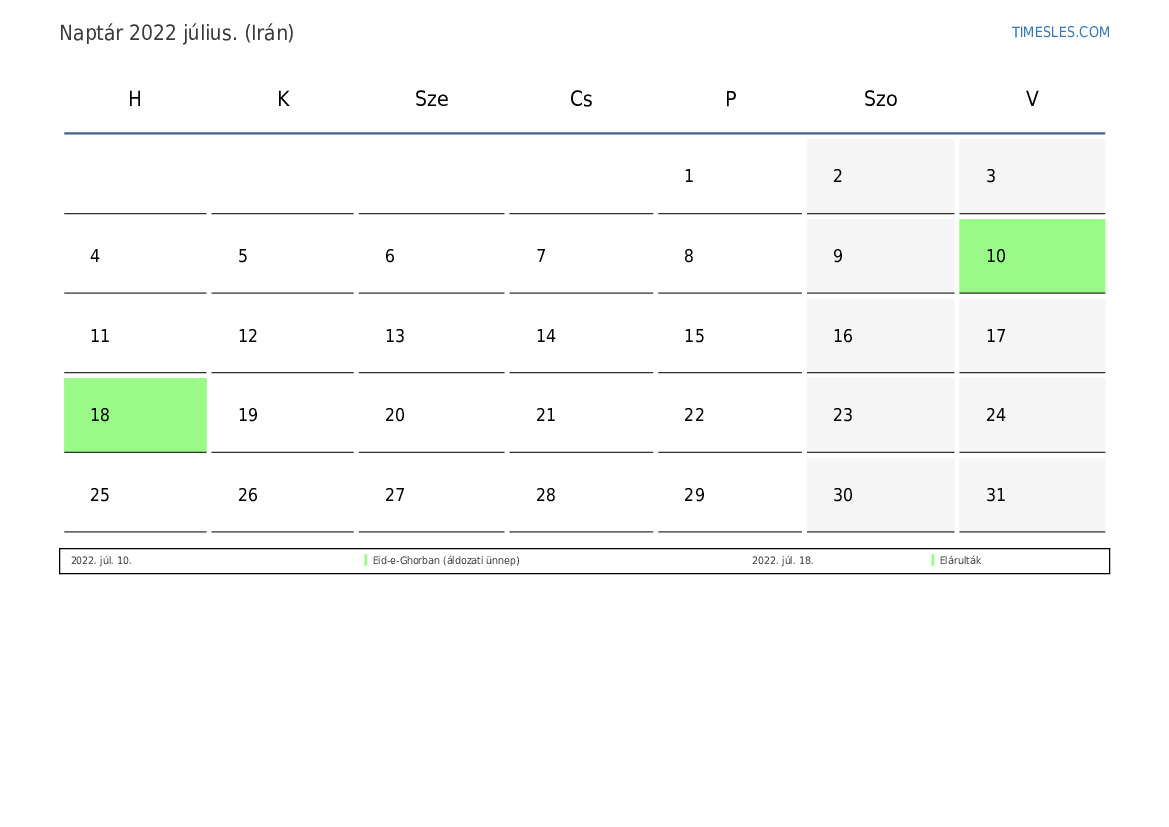Click the Elárulták legend entry

point(960,561)
